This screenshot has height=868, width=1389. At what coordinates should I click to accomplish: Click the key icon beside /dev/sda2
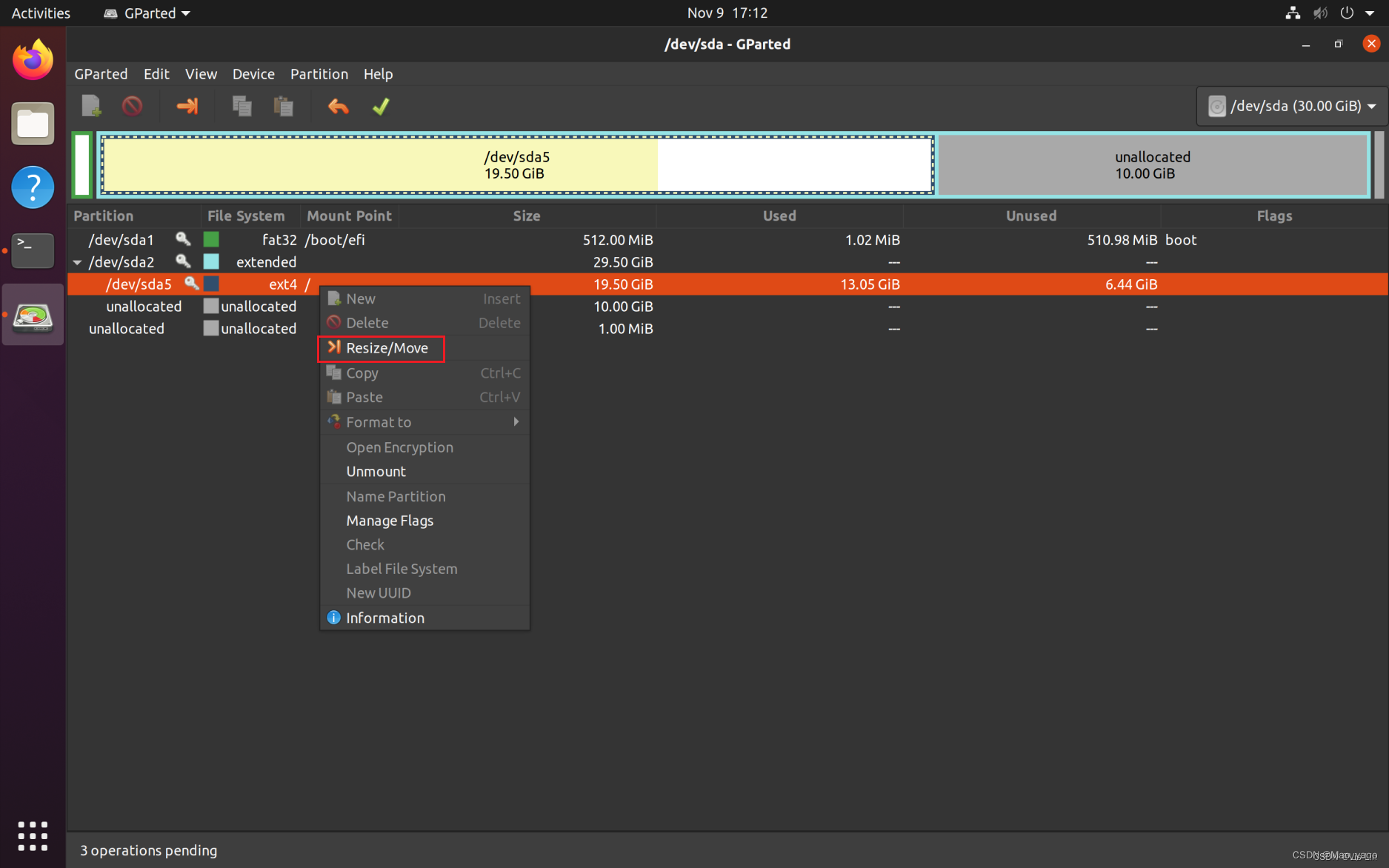click(x=183, y=261)
